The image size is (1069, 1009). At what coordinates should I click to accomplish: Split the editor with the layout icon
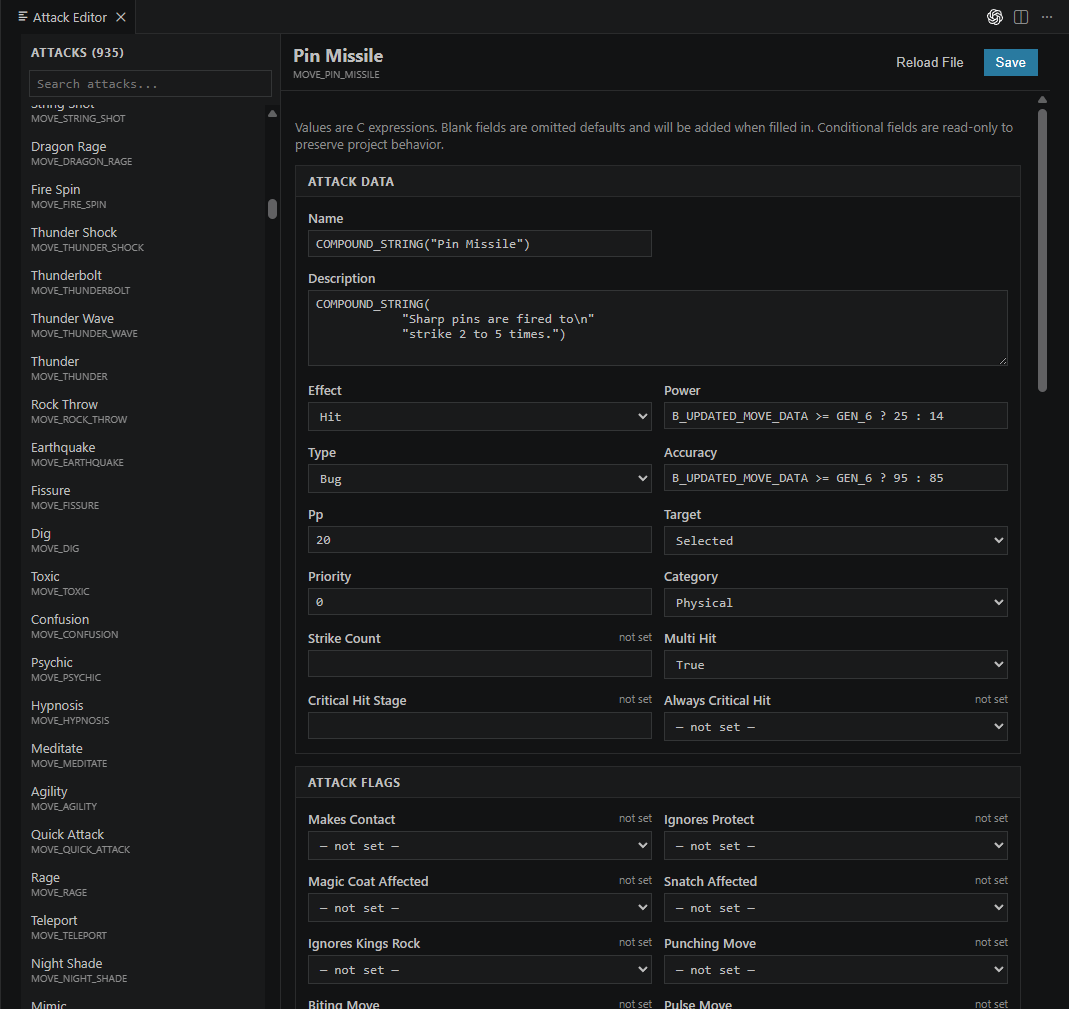click(1021, 17)
